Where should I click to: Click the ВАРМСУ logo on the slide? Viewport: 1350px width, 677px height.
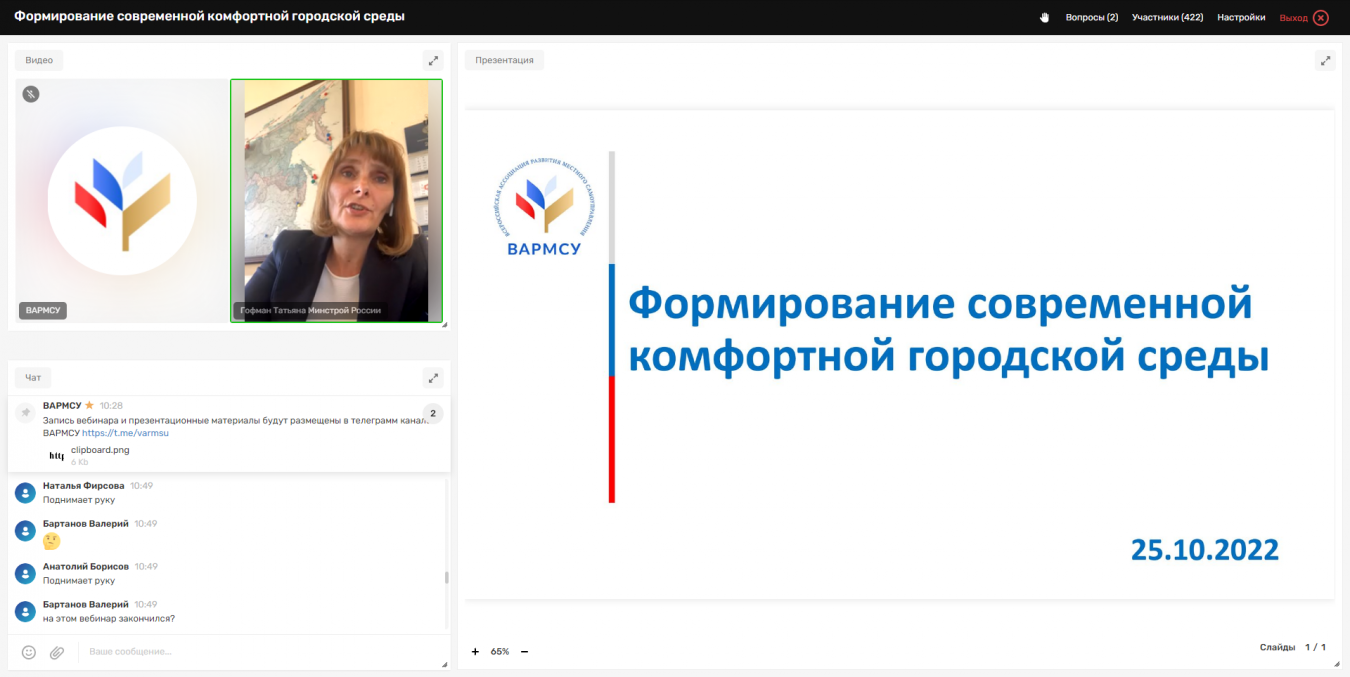tap(545, 207)
